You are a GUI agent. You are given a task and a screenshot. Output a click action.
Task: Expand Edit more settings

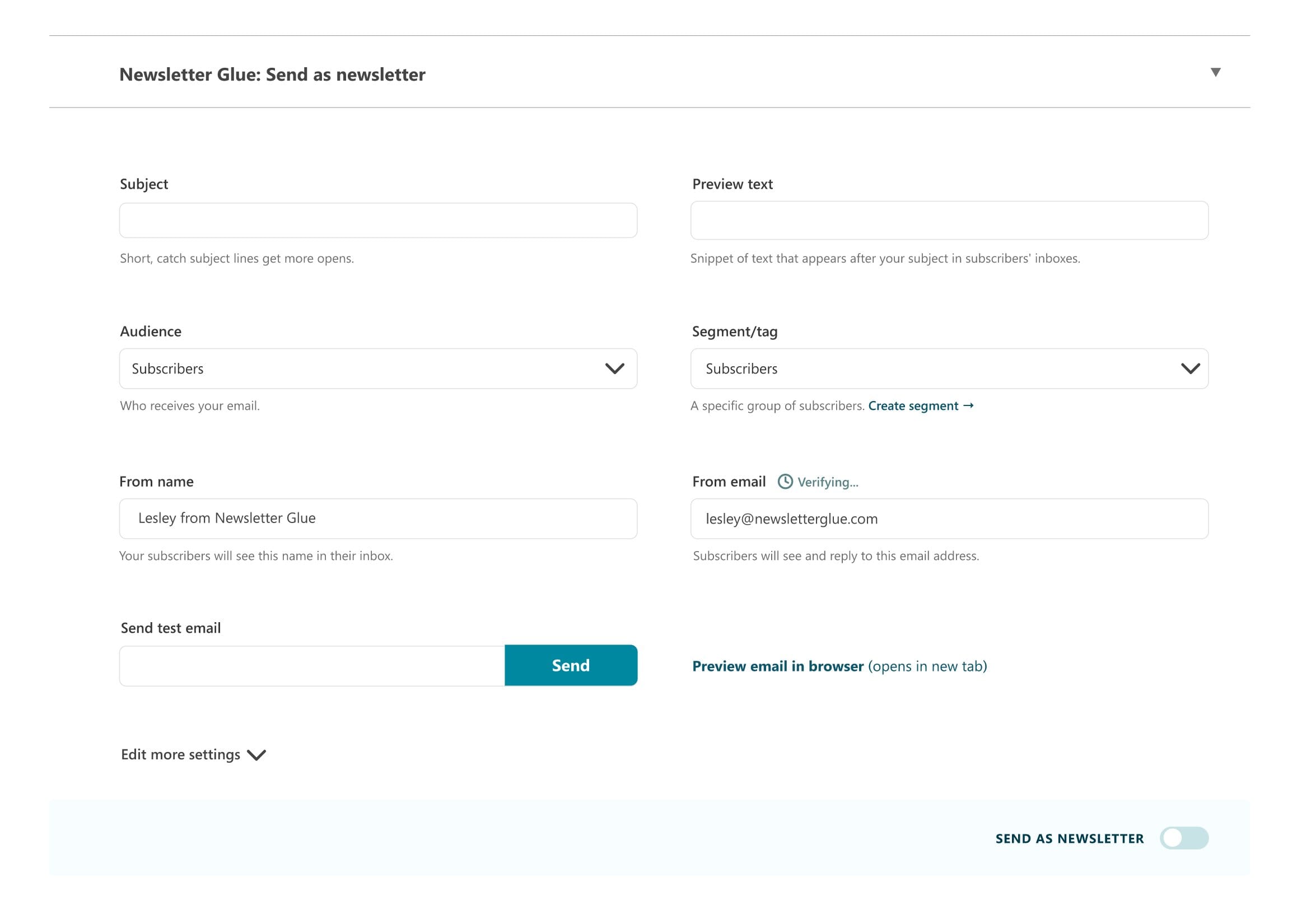tap(181, 754)
